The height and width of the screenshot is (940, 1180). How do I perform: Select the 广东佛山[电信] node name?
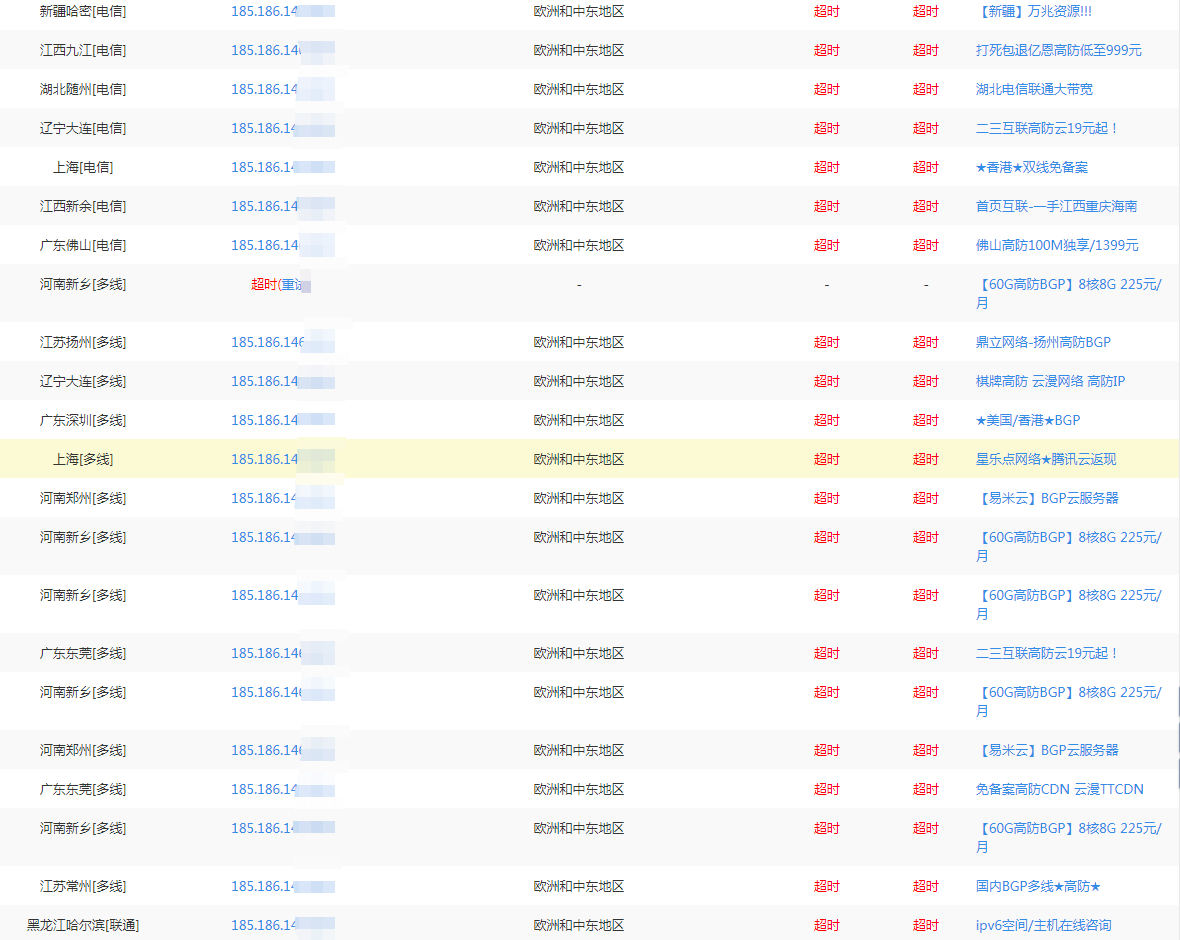pyautogui.click(x=83, y=245)
